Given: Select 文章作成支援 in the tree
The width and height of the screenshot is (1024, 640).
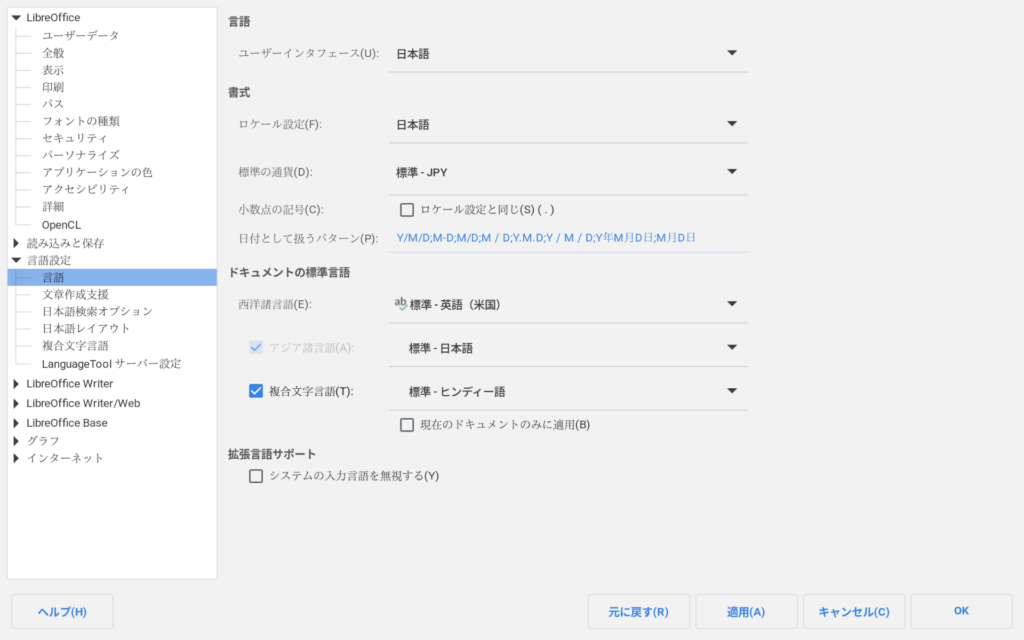Looking at the screenshot, I should click(x=75, y=295).
